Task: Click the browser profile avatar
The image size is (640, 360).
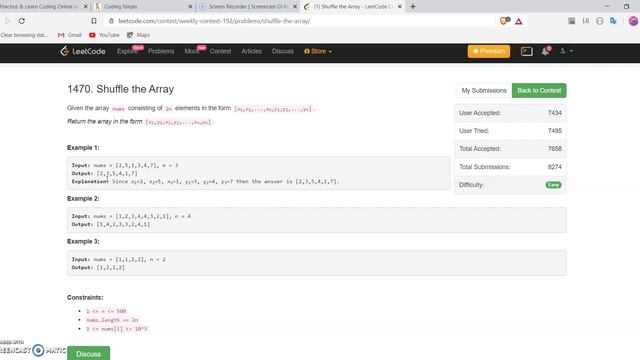Action: point(633,21)
